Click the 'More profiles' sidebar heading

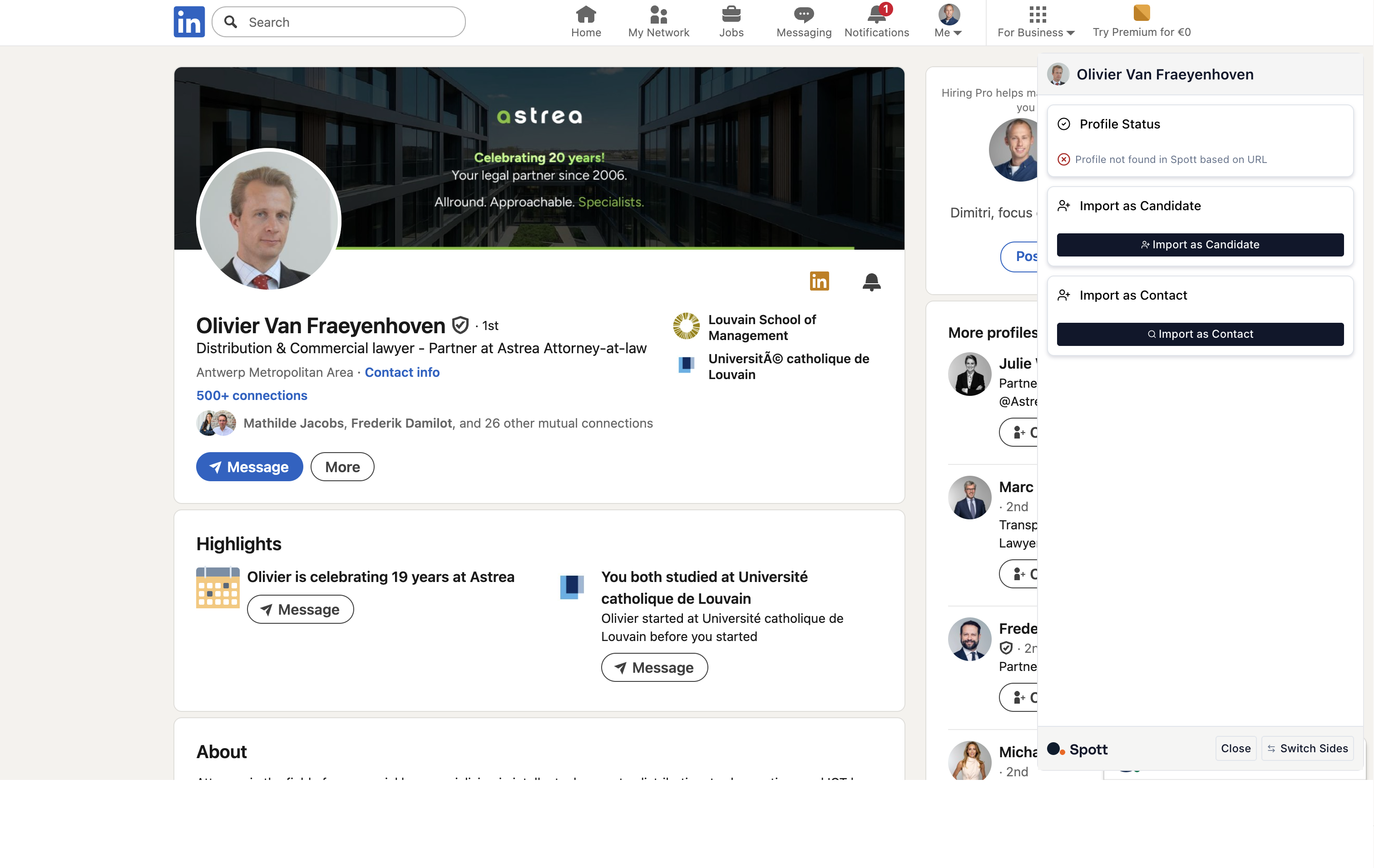tap(993, 332)
